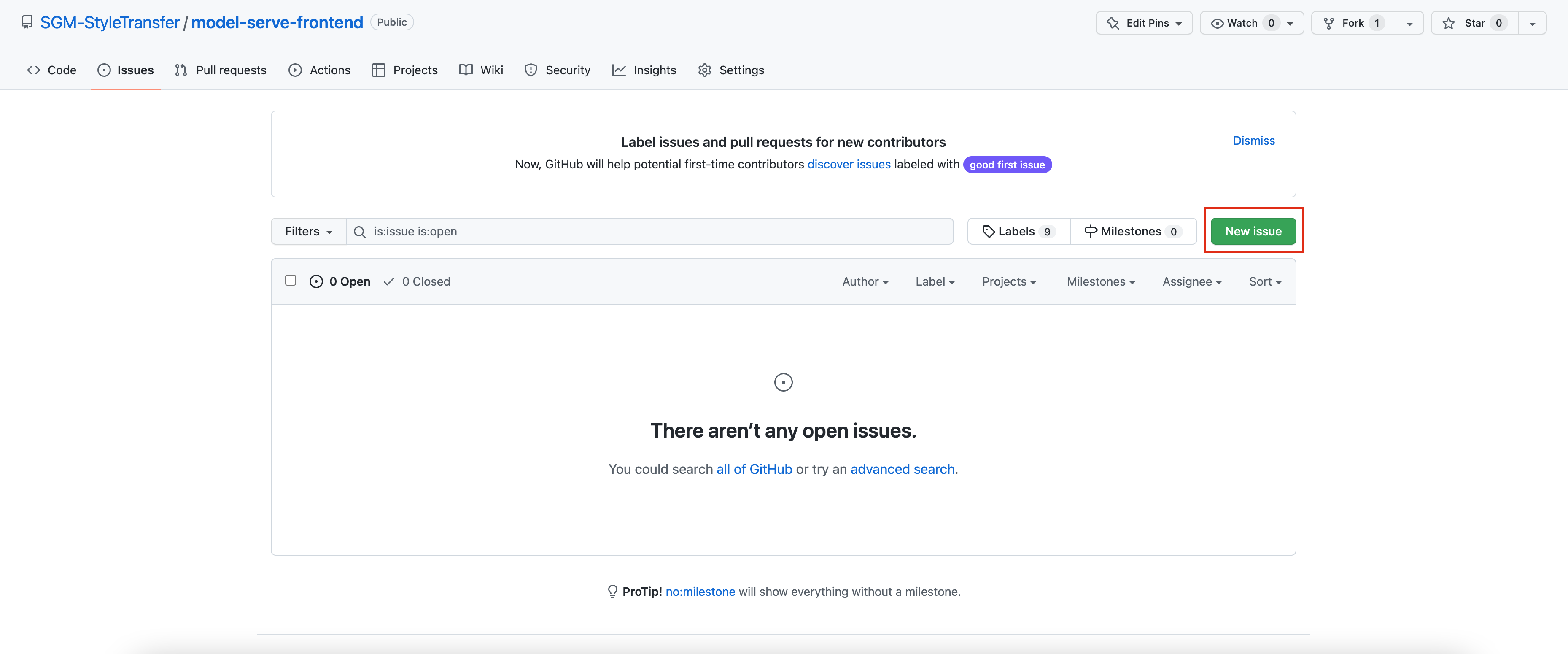Viewport: 1568px width, 654px height.
Task: Open the Actions tab
Action: tap(320, 70)
